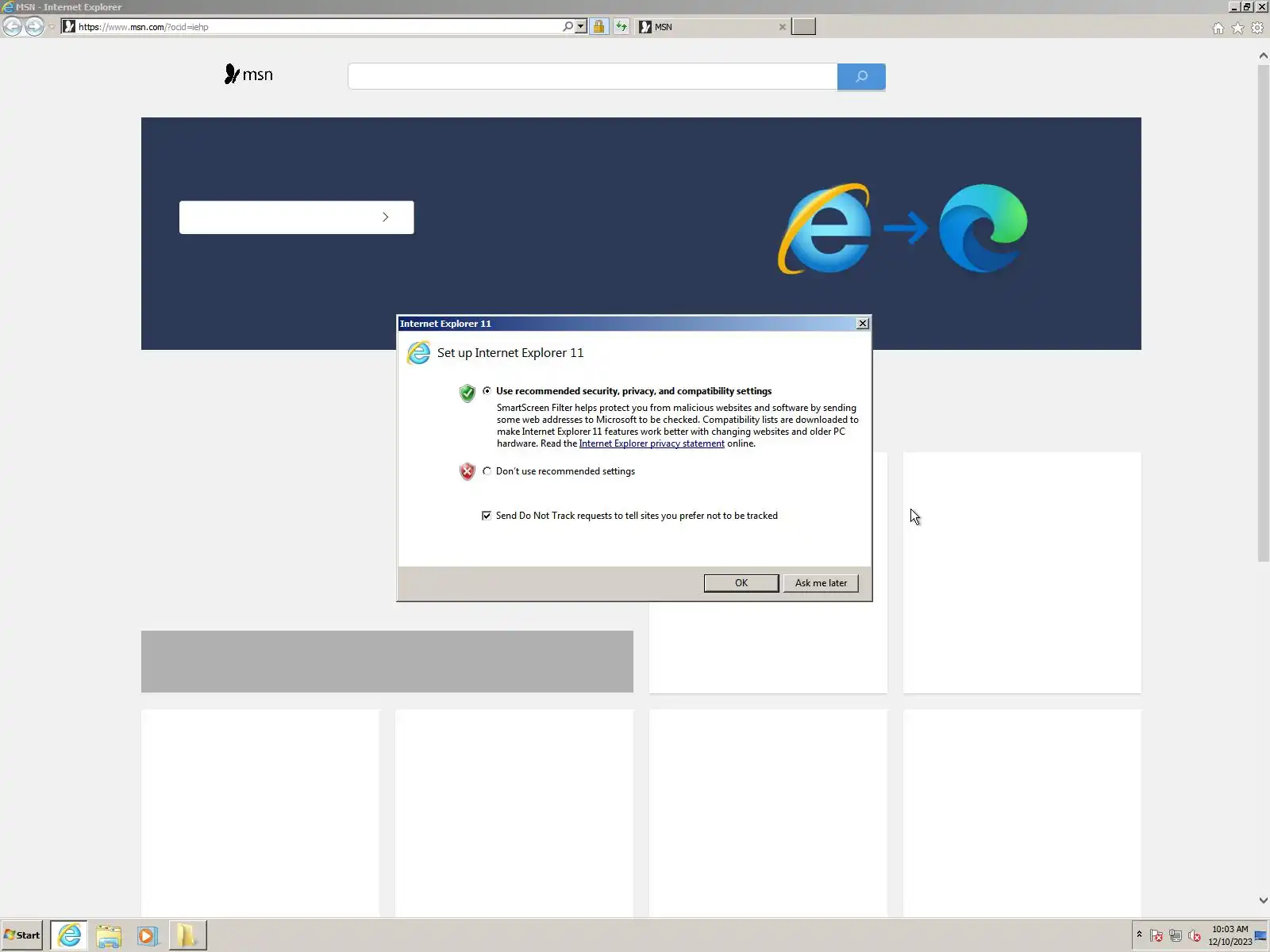Screen dimensions: 1270x952
Task: Click the volume speaker tray icon
Action: (x=1195, y=935)
